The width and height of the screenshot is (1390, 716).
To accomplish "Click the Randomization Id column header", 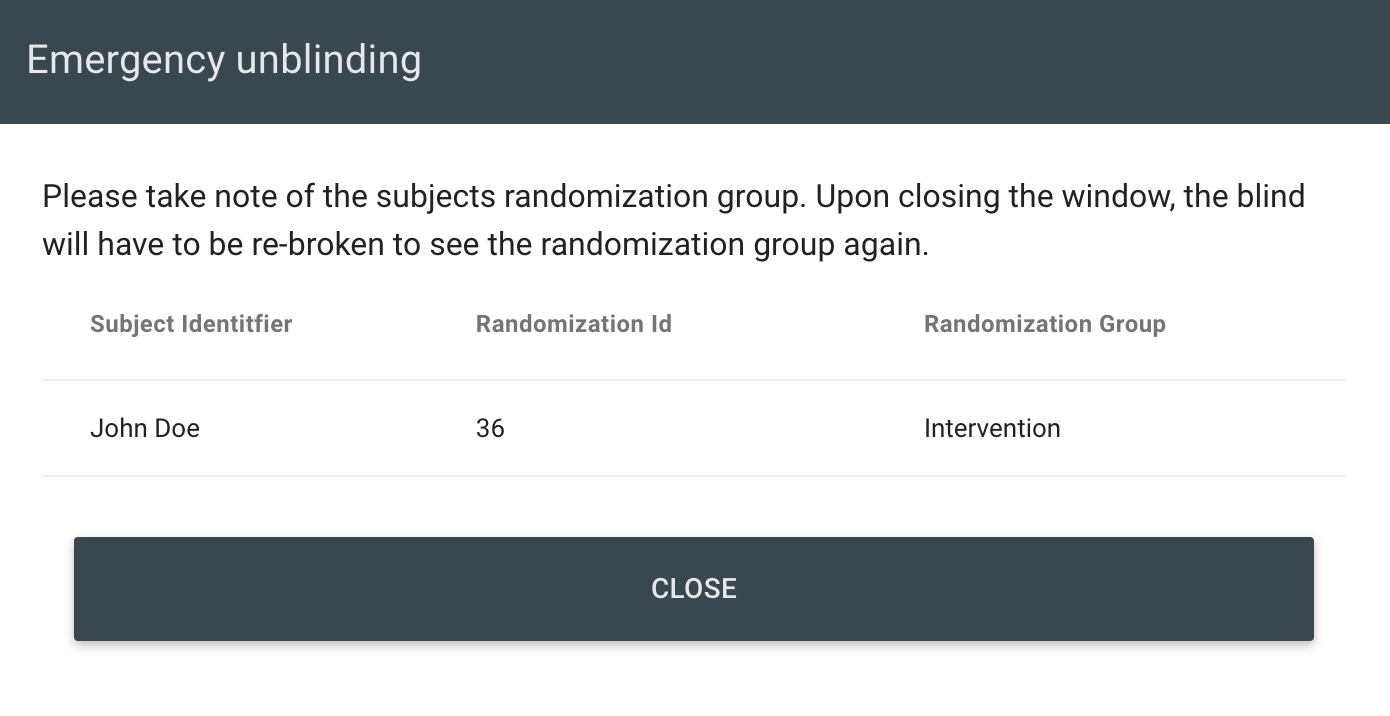I will pyautogui.click(x=573, y=324).
